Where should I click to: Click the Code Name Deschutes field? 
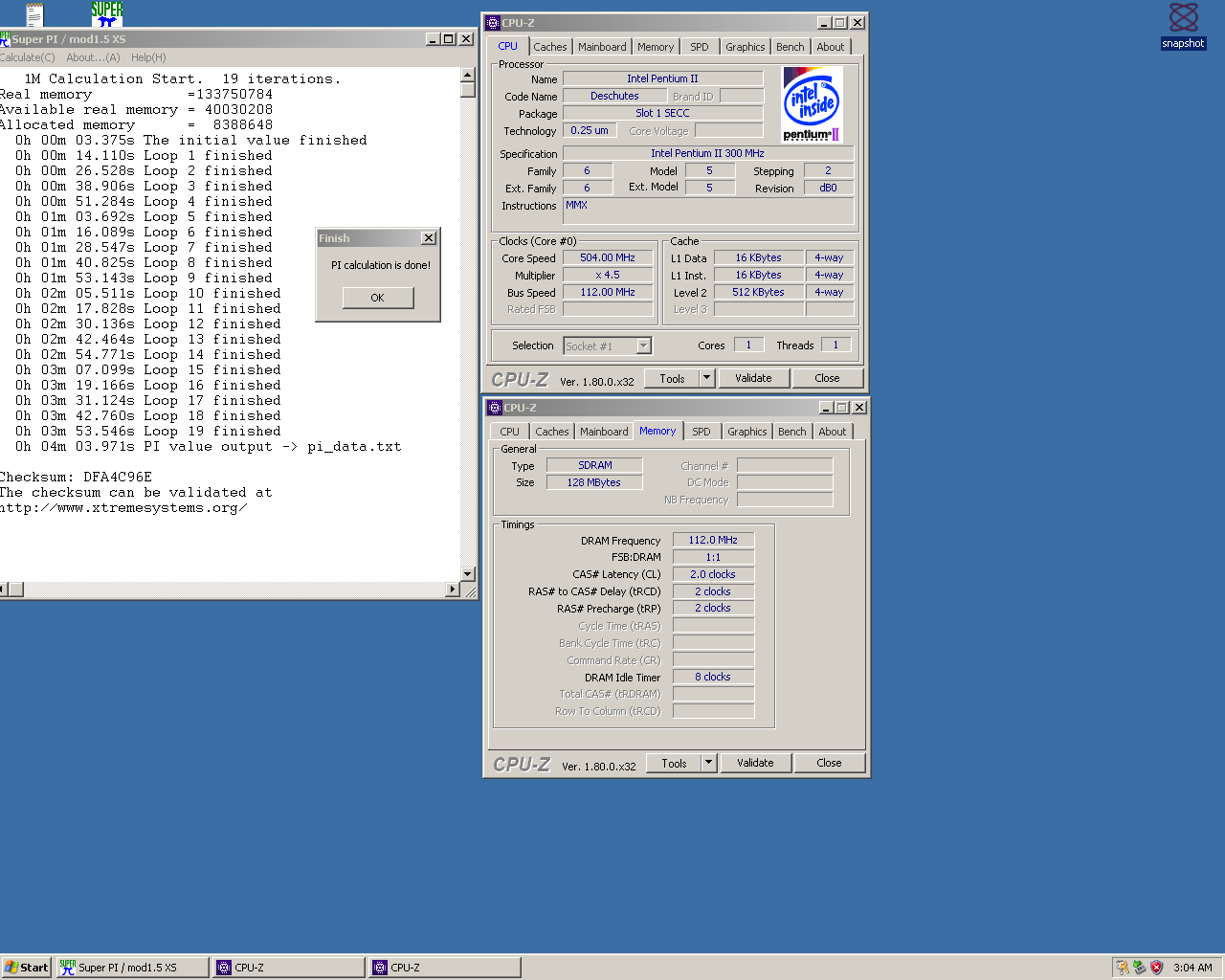point(614,96)
